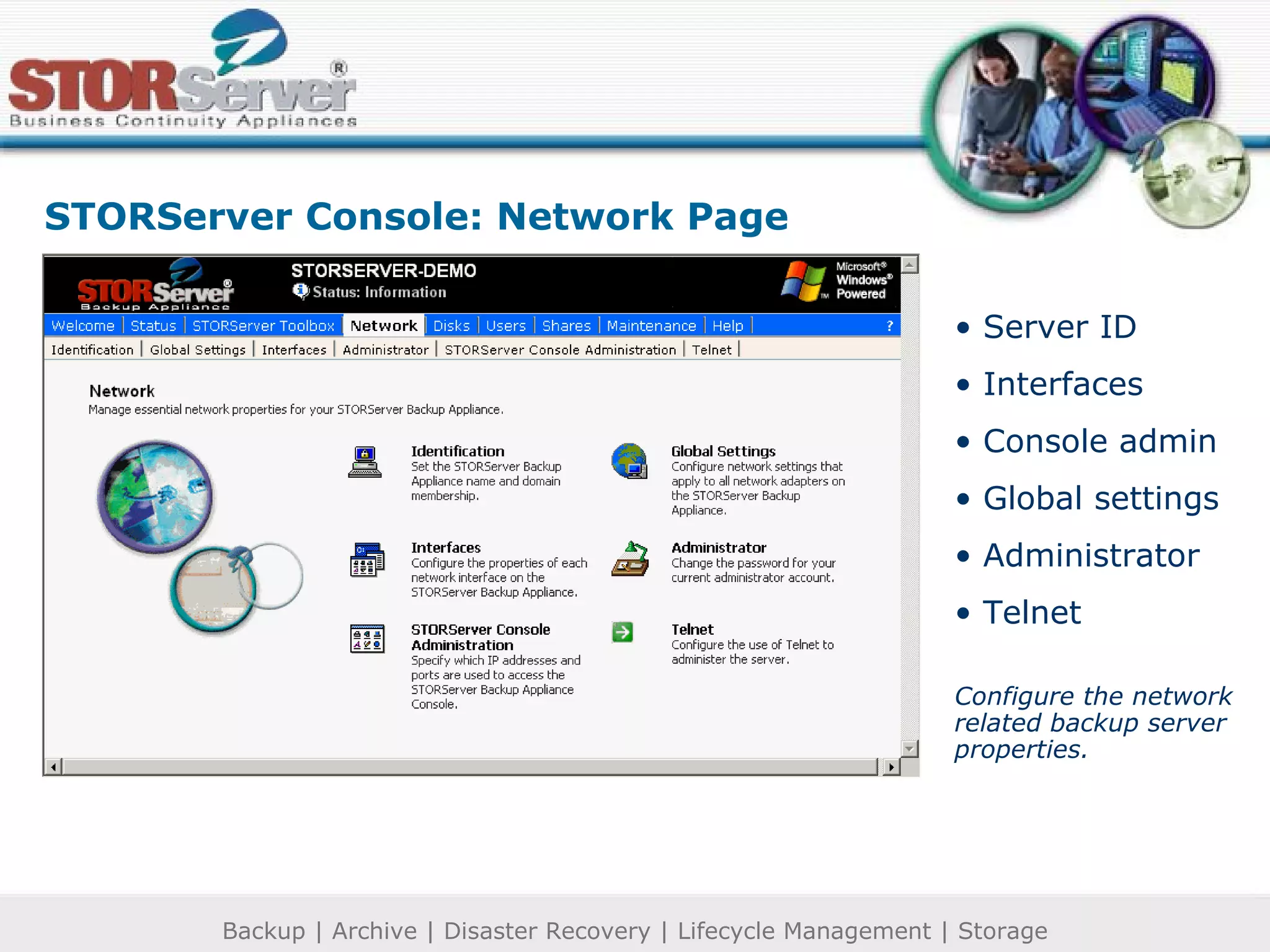Click the horizontal scrollbar thumb
Viewport: 1270px width, 952px height.
tap(471, 767)
